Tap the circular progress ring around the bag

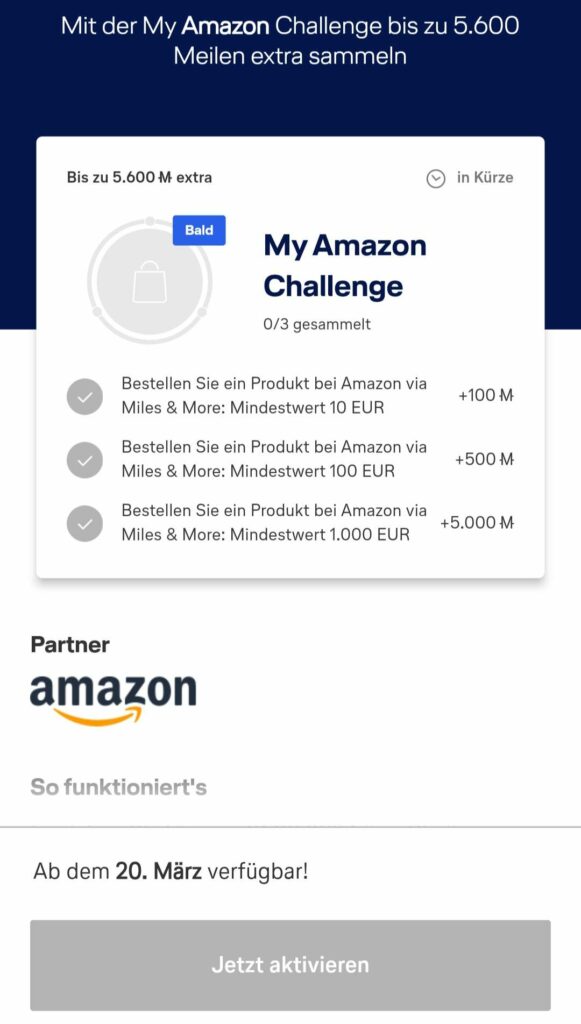(x=149, y=280)
